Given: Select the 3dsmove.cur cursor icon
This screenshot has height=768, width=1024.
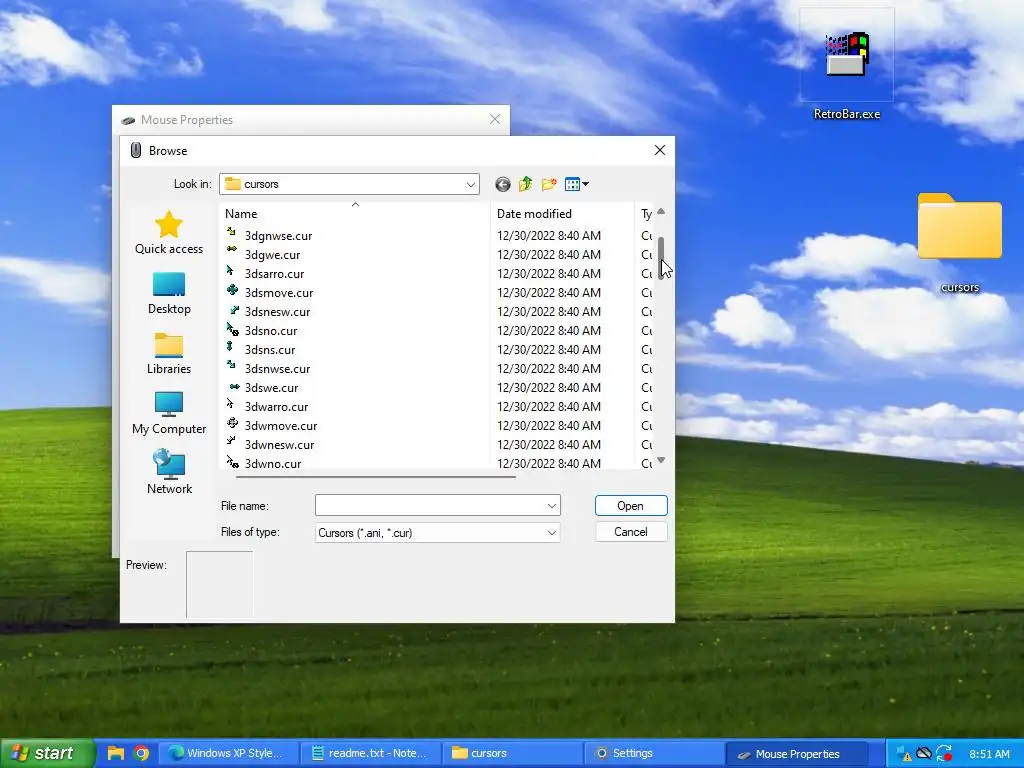Looking at the screenshot, I should coord(232,289).
